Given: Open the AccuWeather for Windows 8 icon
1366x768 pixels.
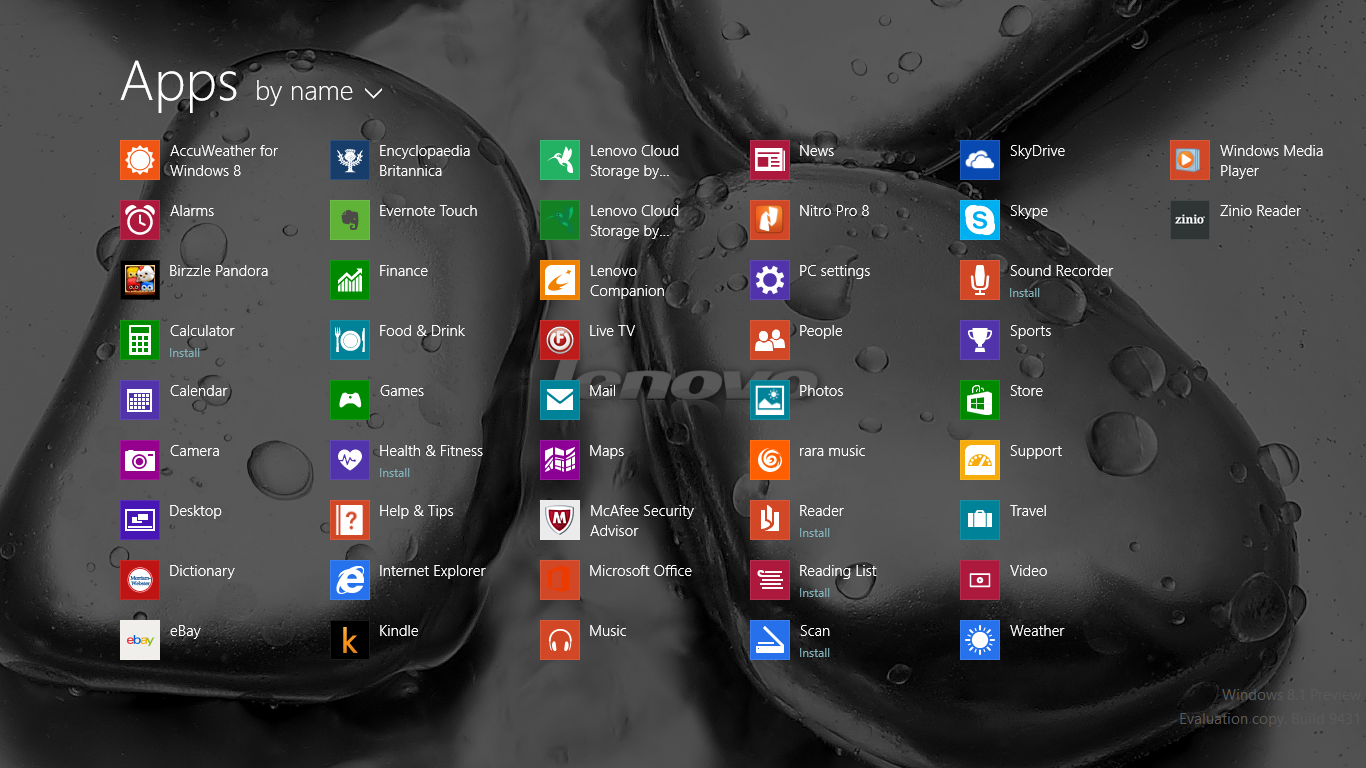Looking at the screenshot, I should pos(140,160).
